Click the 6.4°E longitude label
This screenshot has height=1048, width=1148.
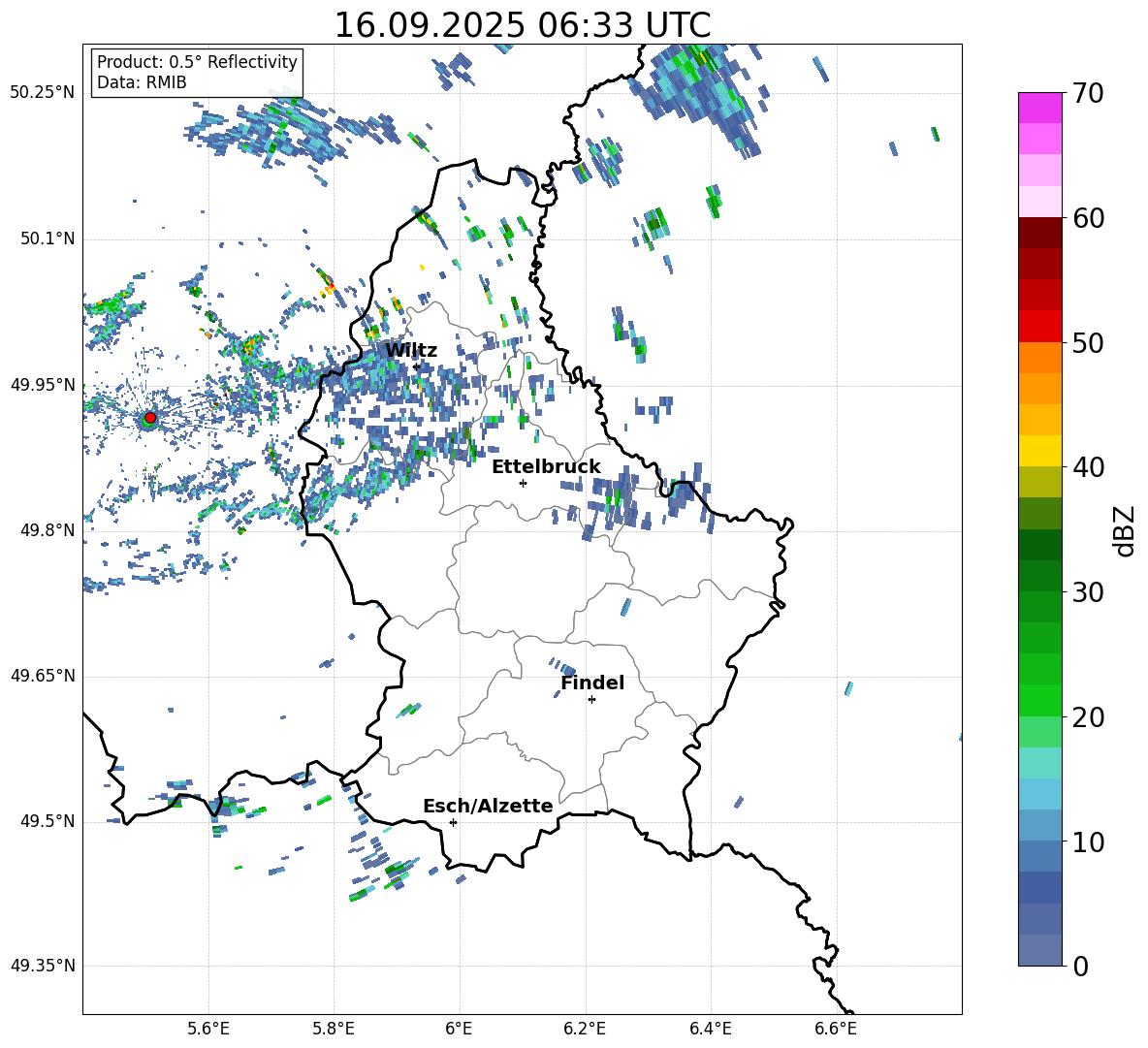710,1029
